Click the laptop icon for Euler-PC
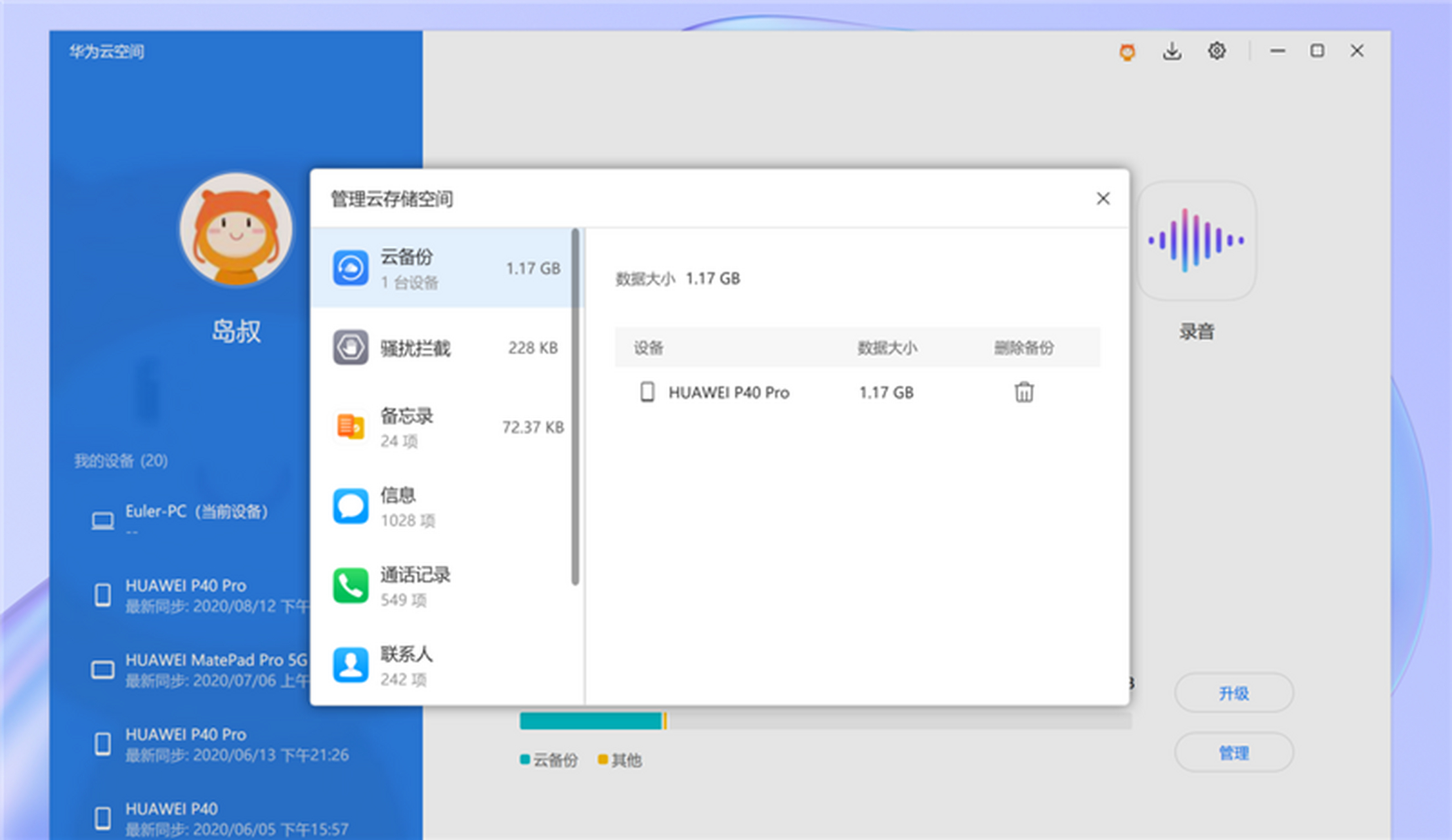The height and width of the screenshot is (840, 1452). click(102, 521)
